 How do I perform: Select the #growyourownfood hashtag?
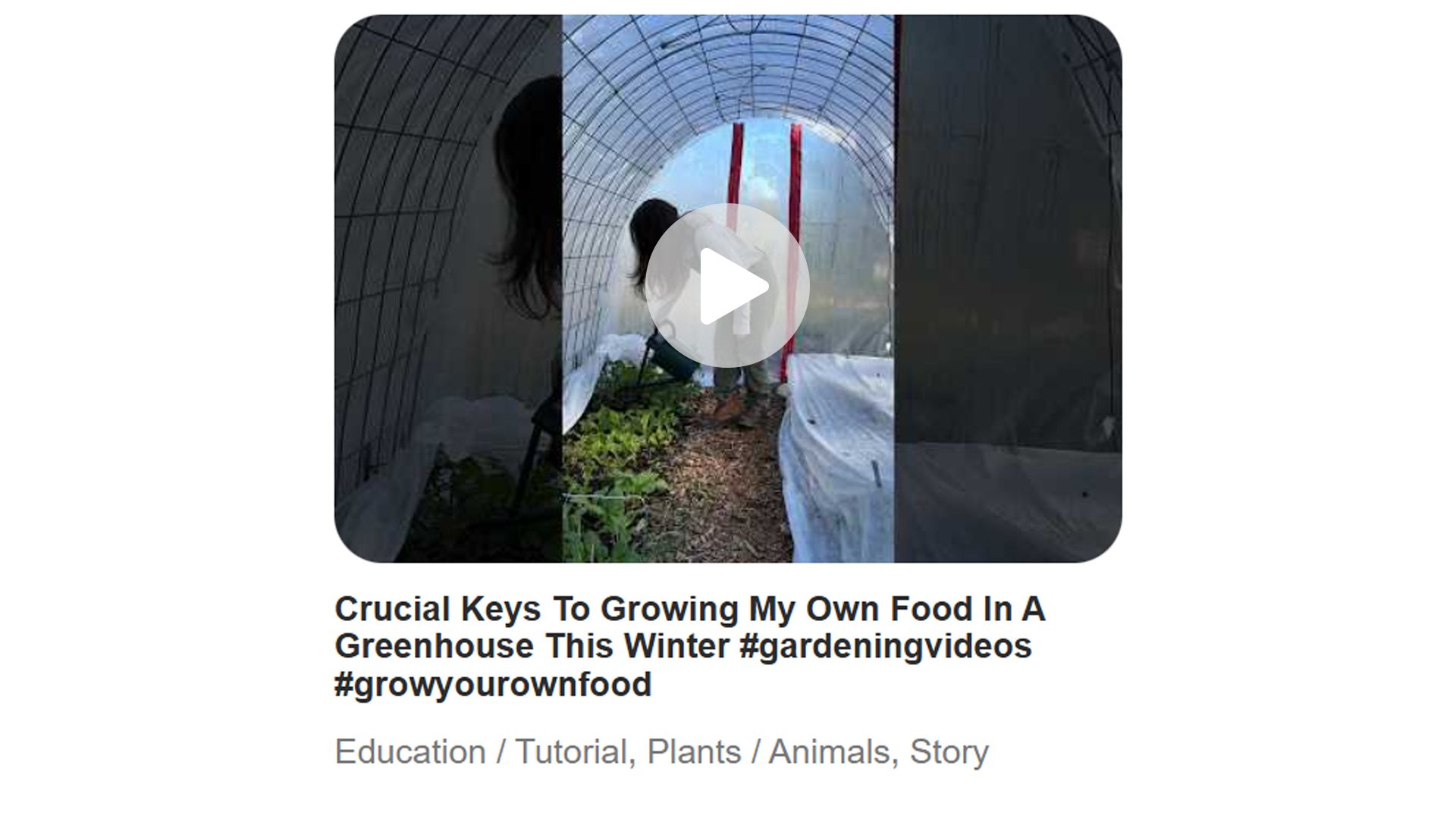(x=493, y=684)
